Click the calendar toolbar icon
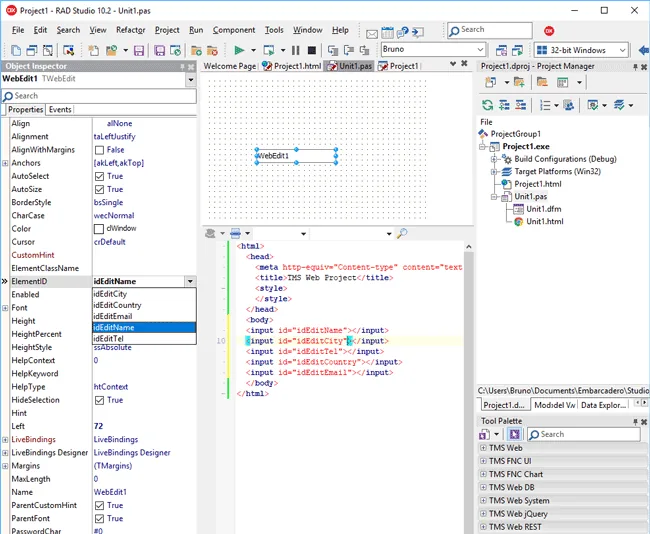 pos(387,32)
